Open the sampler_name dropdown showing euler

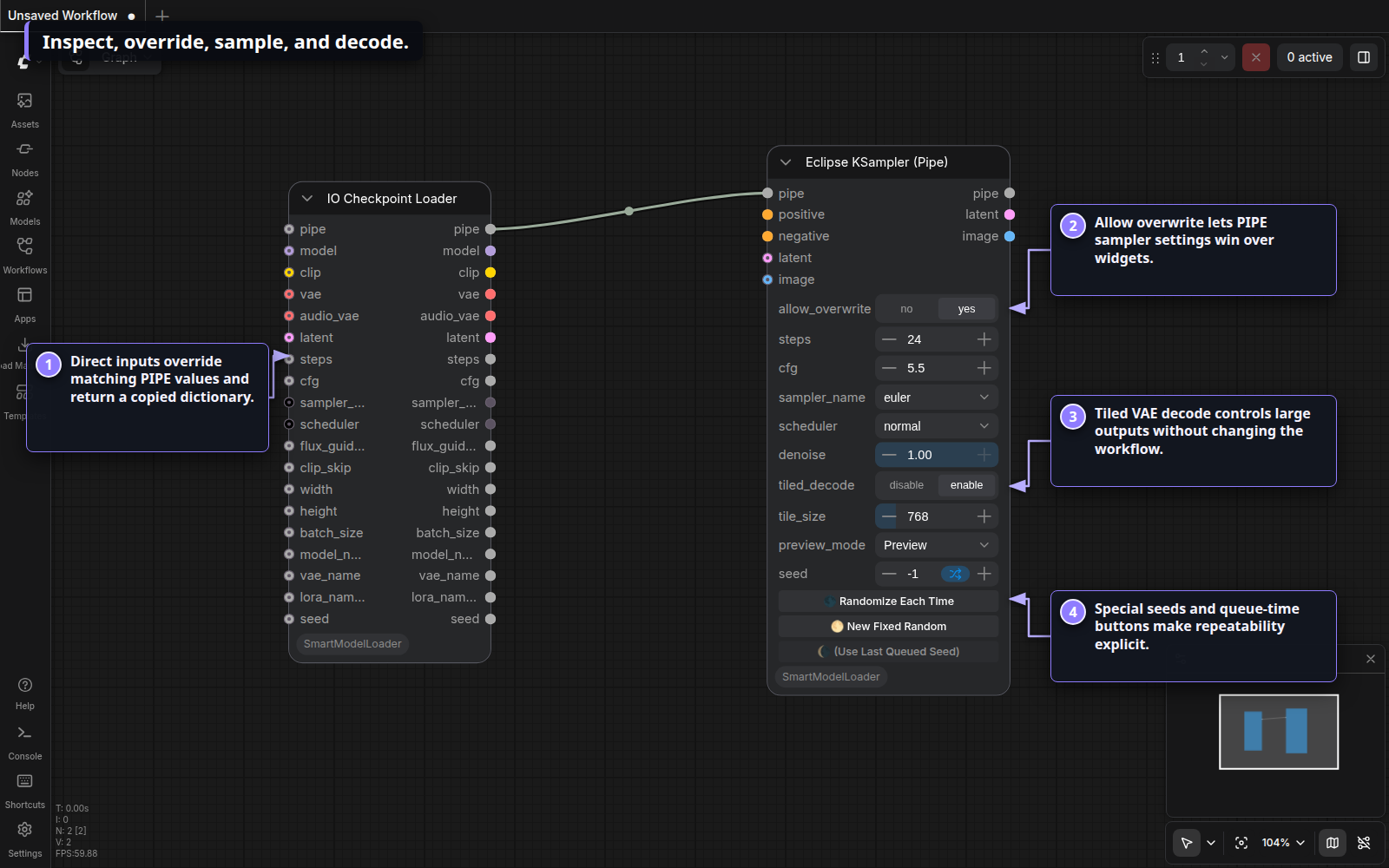[x=937, y=398]
